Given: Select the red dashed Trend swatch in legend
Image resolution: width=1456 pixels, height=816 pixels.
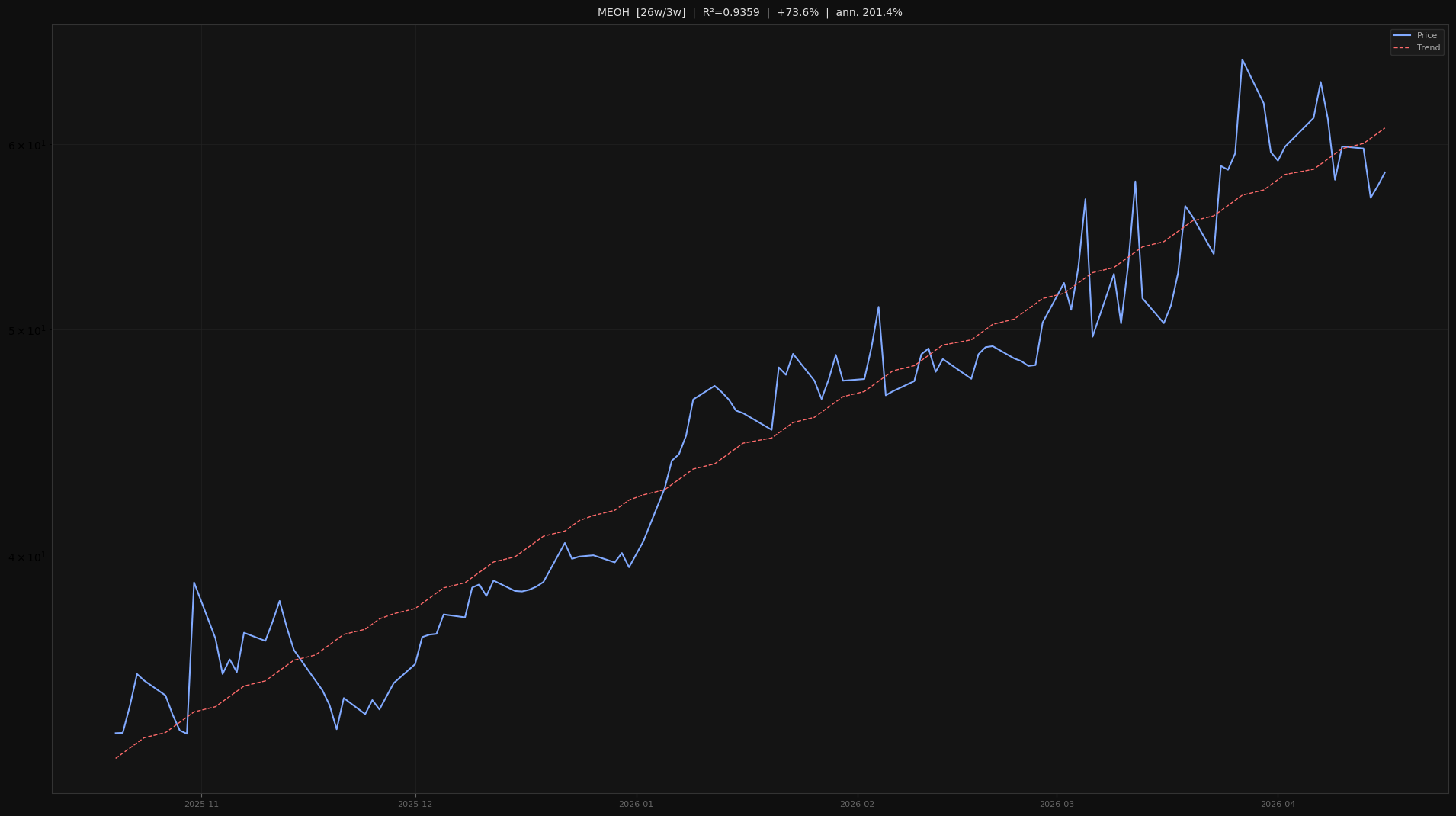Looking at the screenshot, I should [x=1401, y=48].
